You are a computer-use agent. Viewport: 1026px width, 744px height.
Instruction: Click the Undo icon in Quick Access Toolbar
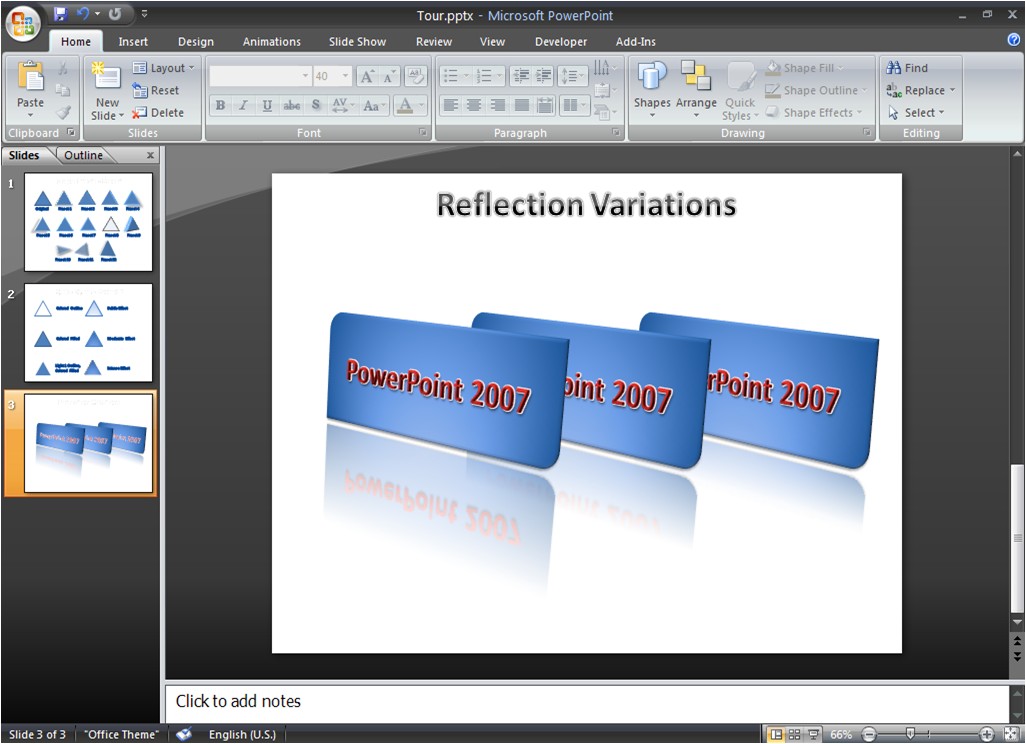coord(82,14)
